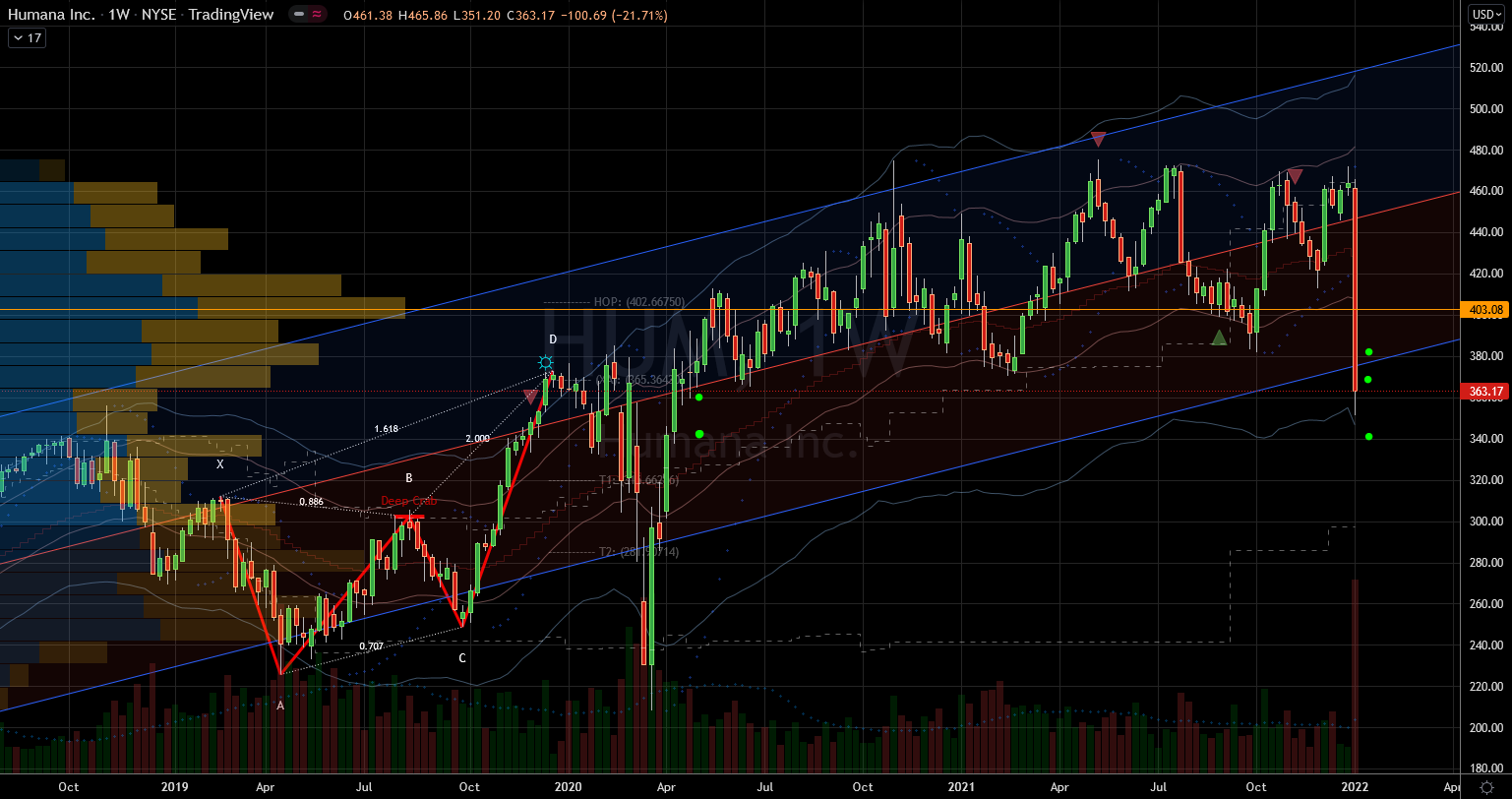Click the 200.00 price axis label
This screenshot has width=1512, height=799.
coord(1488,728)
